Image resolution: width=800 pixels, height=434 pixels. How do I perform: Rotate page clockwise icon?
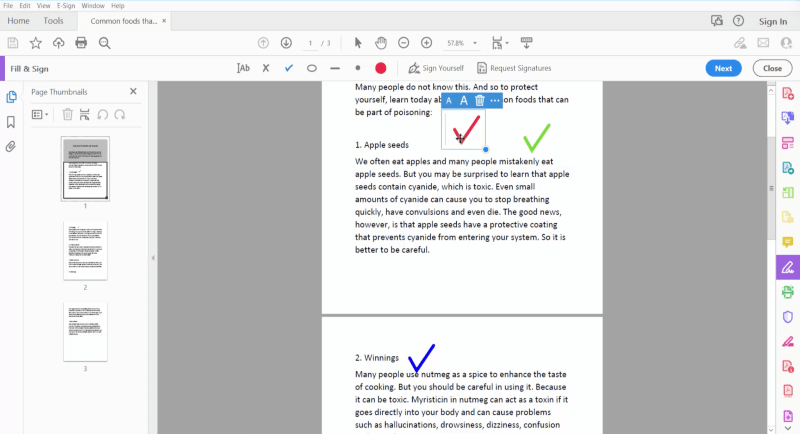pos(120,114)
